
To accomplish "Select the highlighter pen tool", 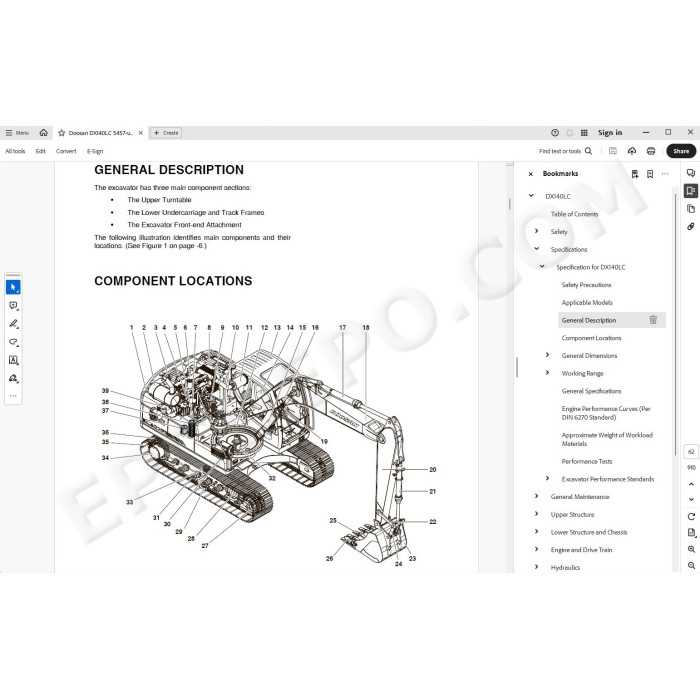I will click(x=13, y=324).
